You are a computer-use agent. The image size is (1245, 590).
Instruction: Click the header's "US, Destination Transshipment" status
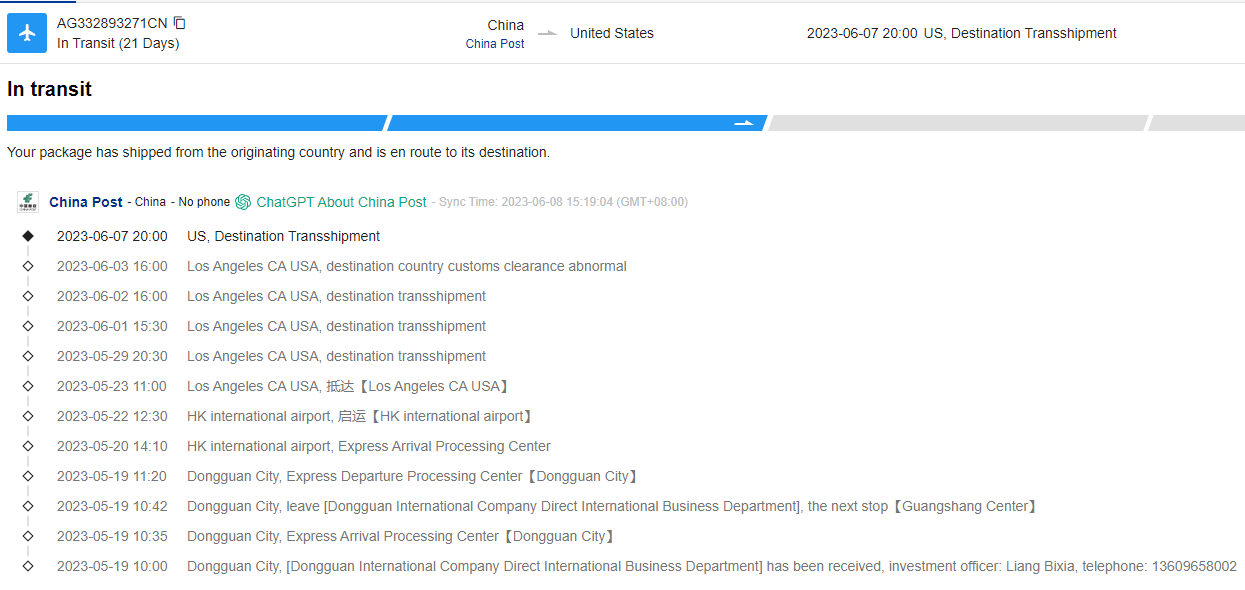pyautogui.click(x=1020, y=33)
